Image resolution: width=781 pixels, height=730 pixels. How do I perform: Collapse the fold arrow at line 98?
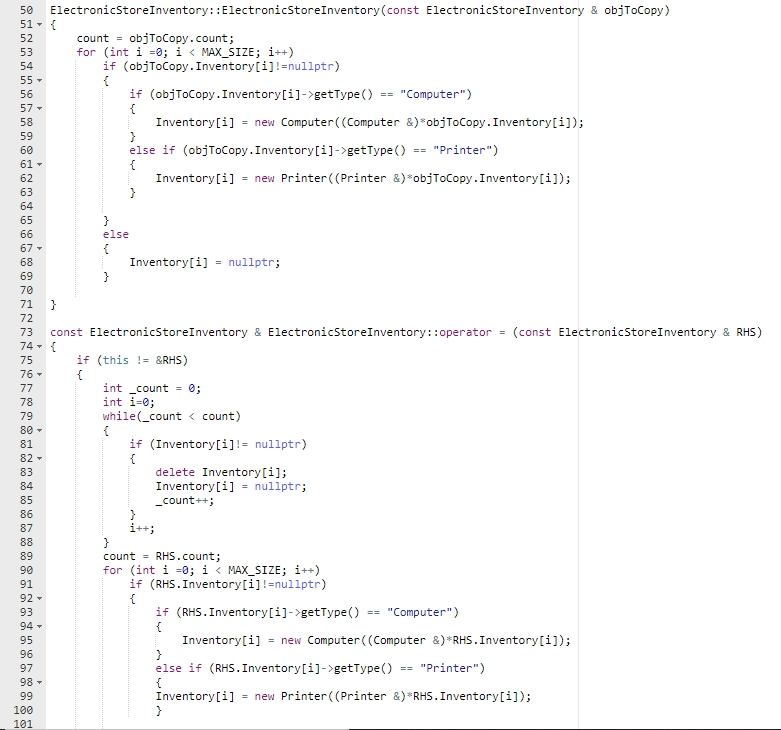click(39, 682)
